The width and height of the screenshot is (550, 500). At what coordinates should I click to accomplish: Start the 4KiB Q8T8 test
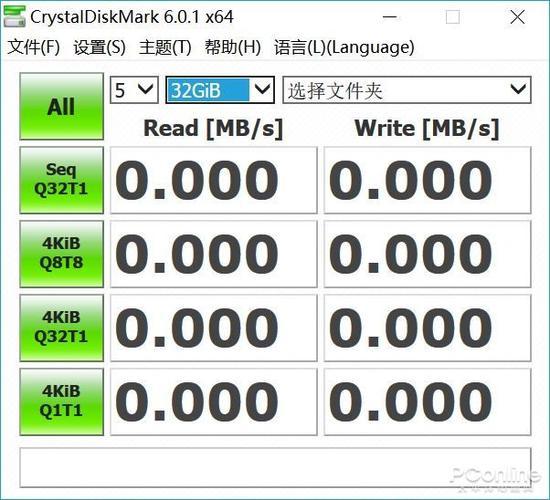(61, 254)
